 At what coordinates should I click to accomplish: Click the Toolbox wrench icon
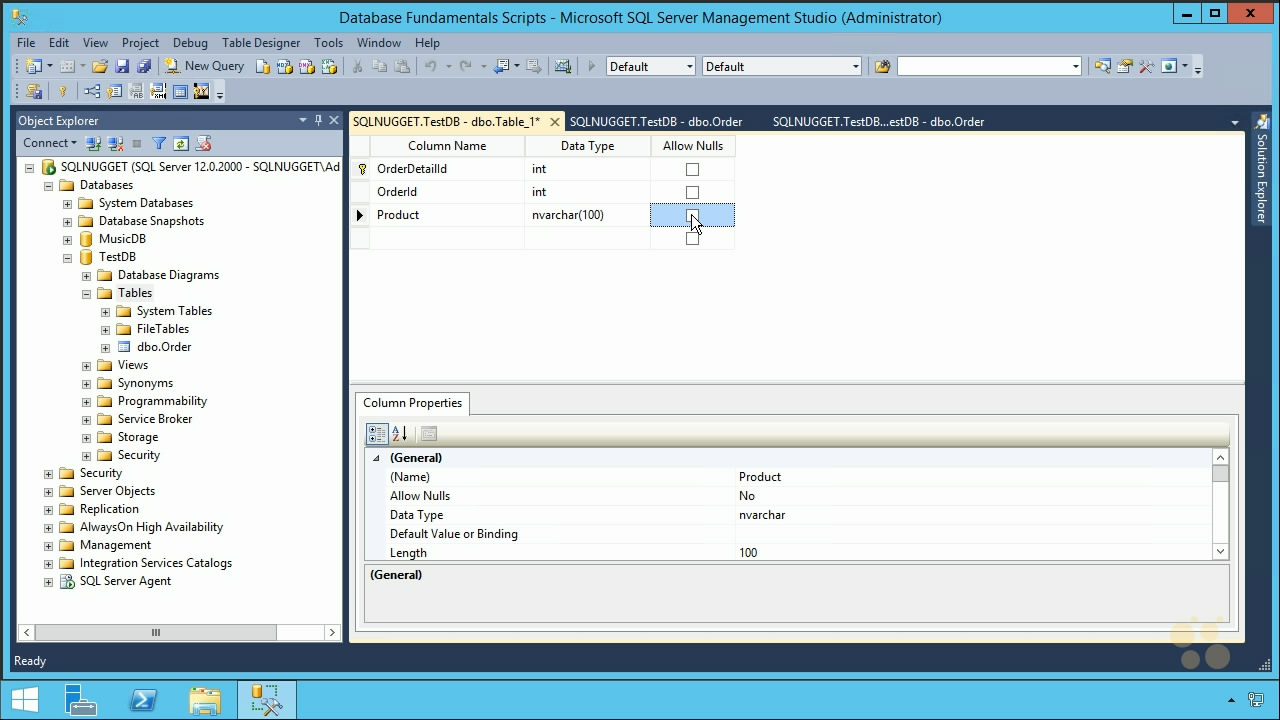coord(1147,67)
